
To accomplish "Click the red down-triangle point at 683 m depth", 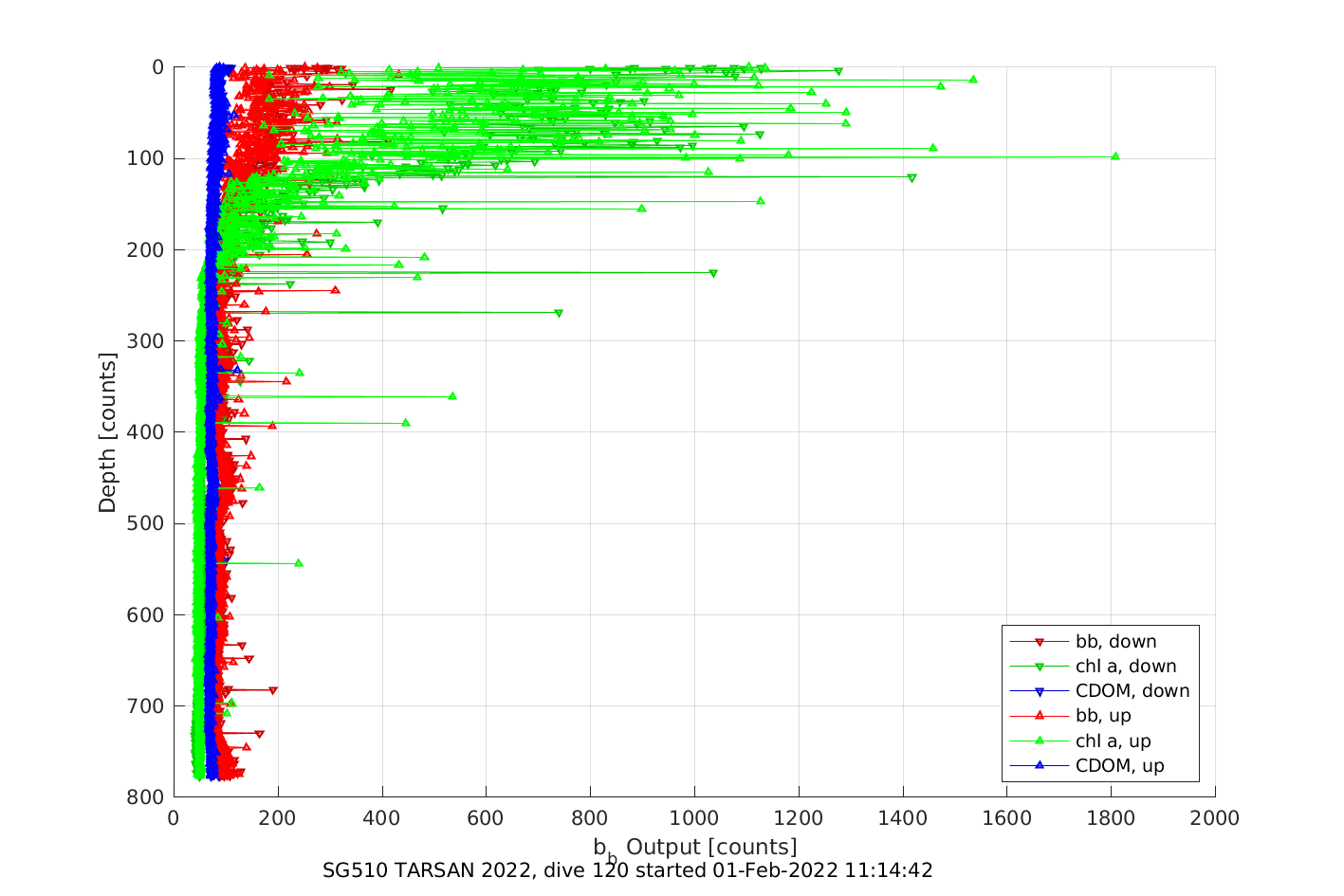I will point(273,691).
